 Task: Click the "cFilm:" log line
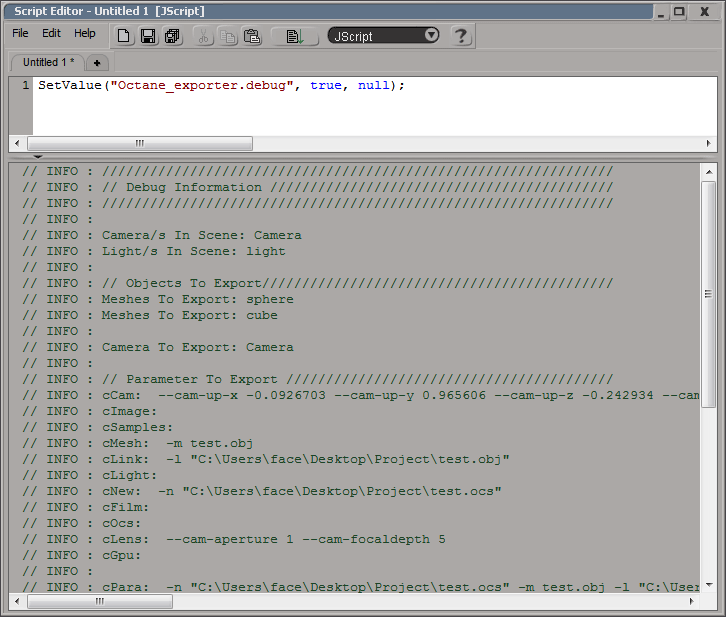[x=86, y=507]
